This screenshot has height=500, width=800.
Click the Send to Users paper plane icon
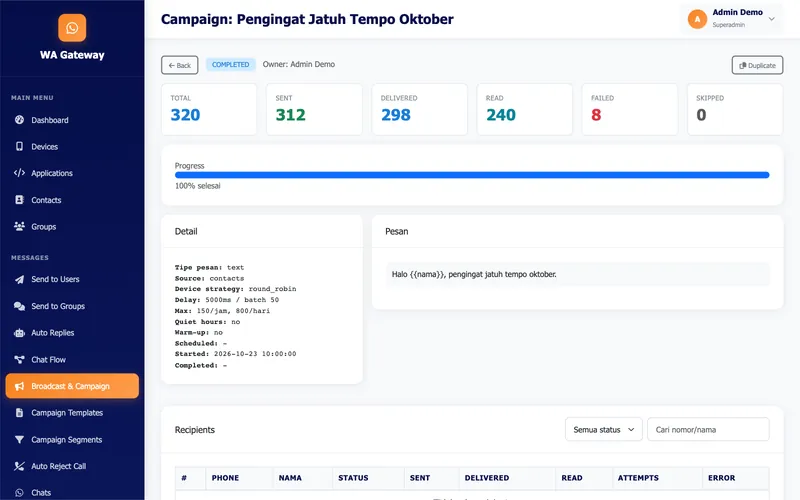19,280
